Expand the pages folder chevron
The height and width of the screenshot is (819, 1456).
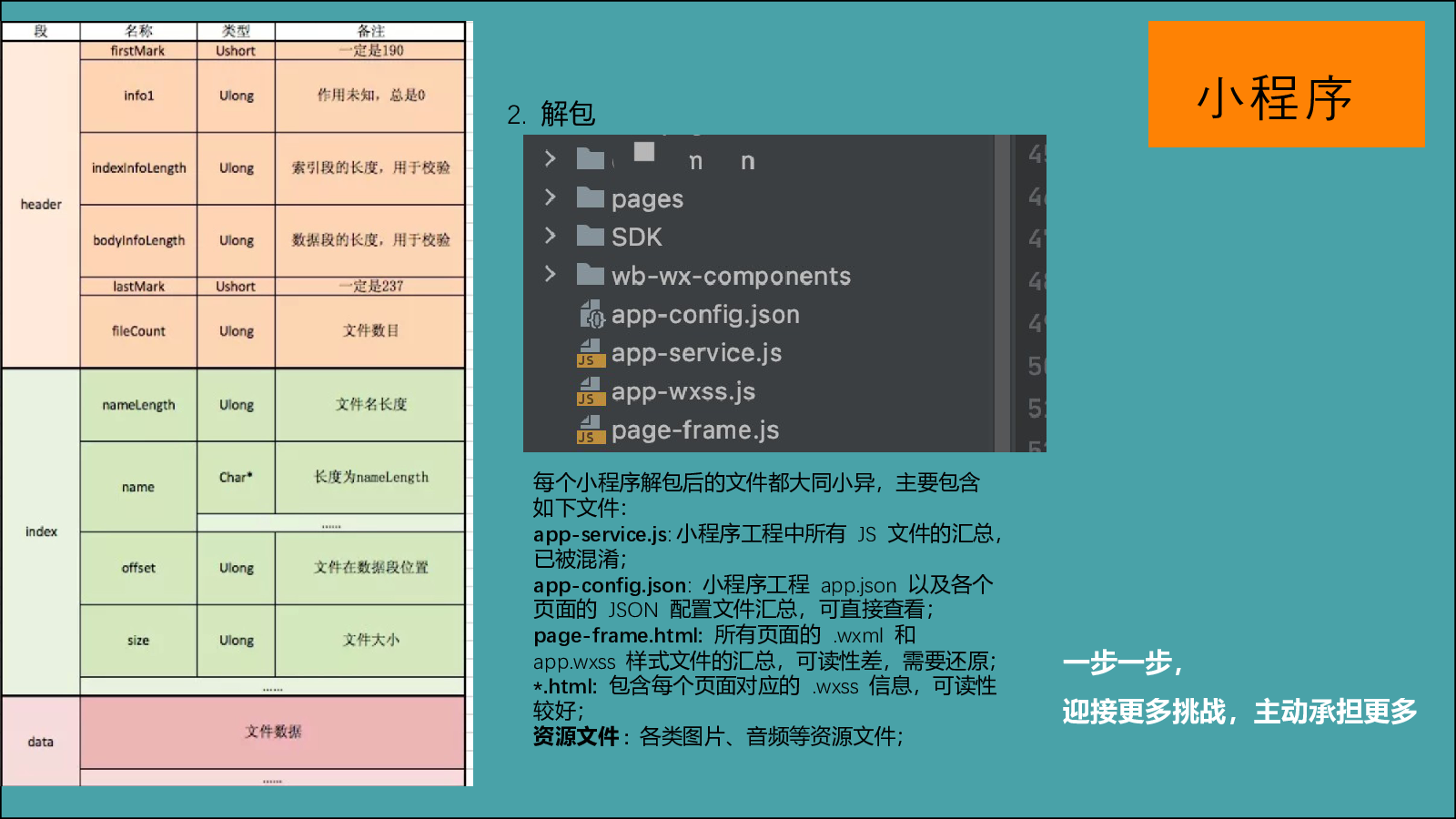[550, 197]
